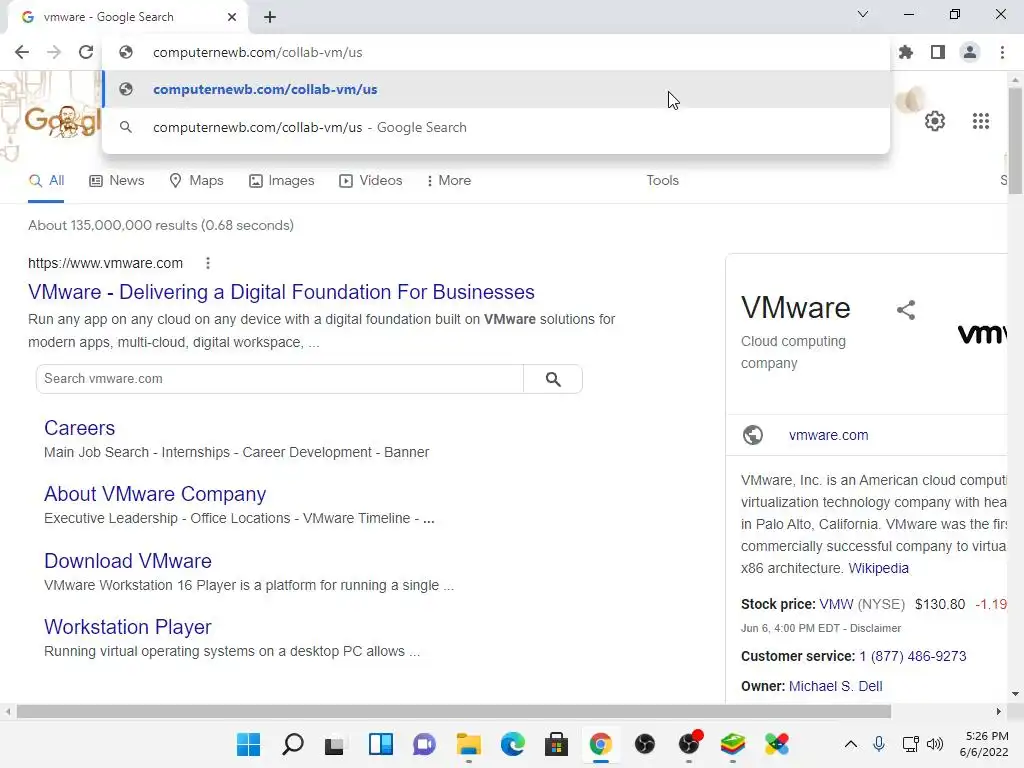Switch to the News tab

coord(117,181)
